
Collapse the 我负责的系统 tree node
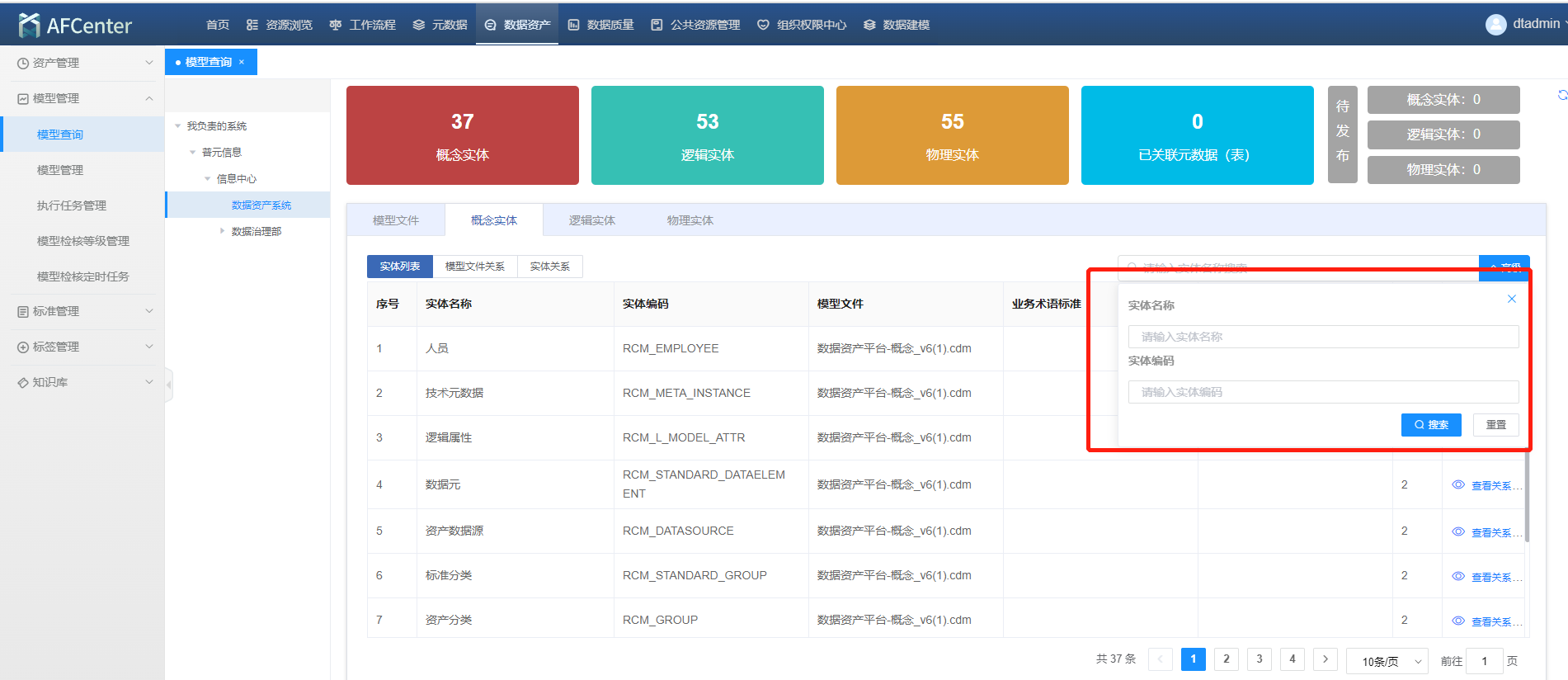177,126
